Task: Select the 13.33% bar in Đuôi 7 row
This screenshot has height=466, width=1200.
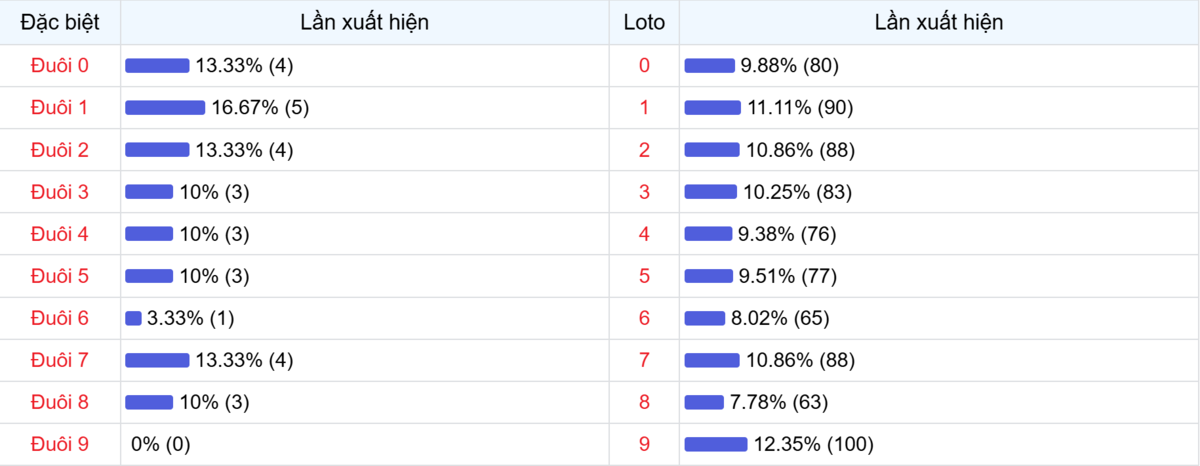Action: [157, 360]
